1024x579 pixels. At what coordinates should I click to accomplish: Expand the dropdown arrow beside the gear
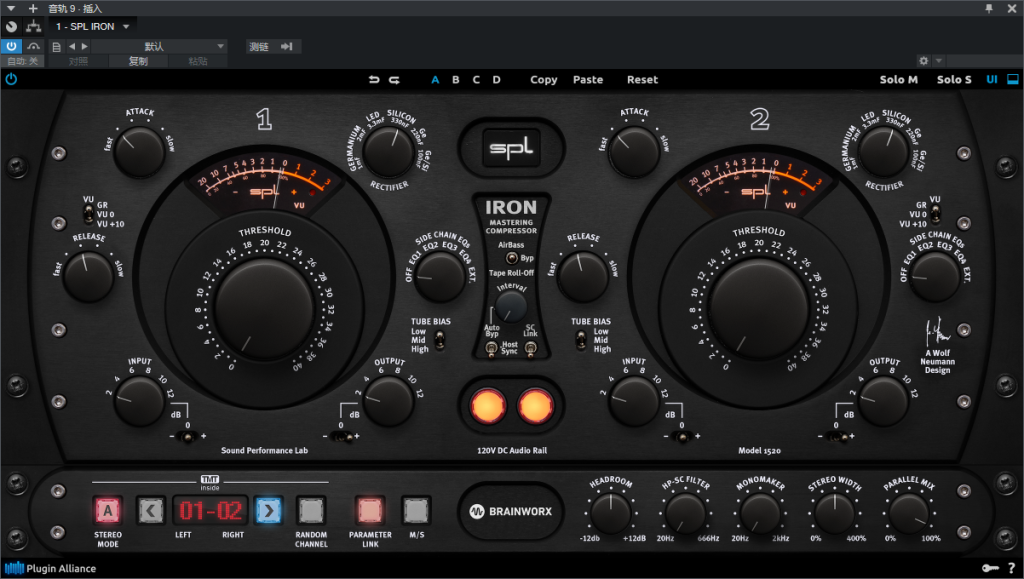tap(938, 61)
